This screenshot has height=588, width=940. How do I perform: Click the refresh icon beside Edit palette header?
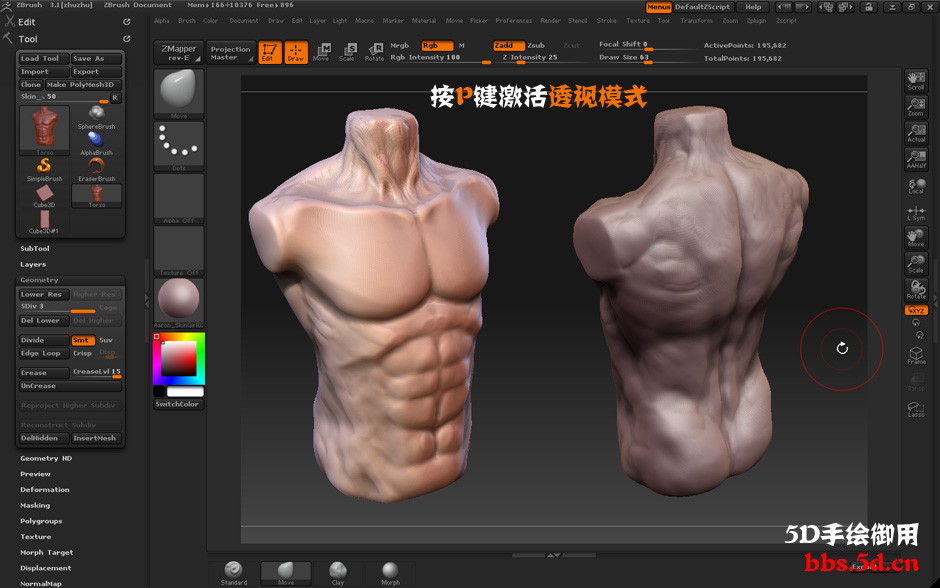(126, 22)
